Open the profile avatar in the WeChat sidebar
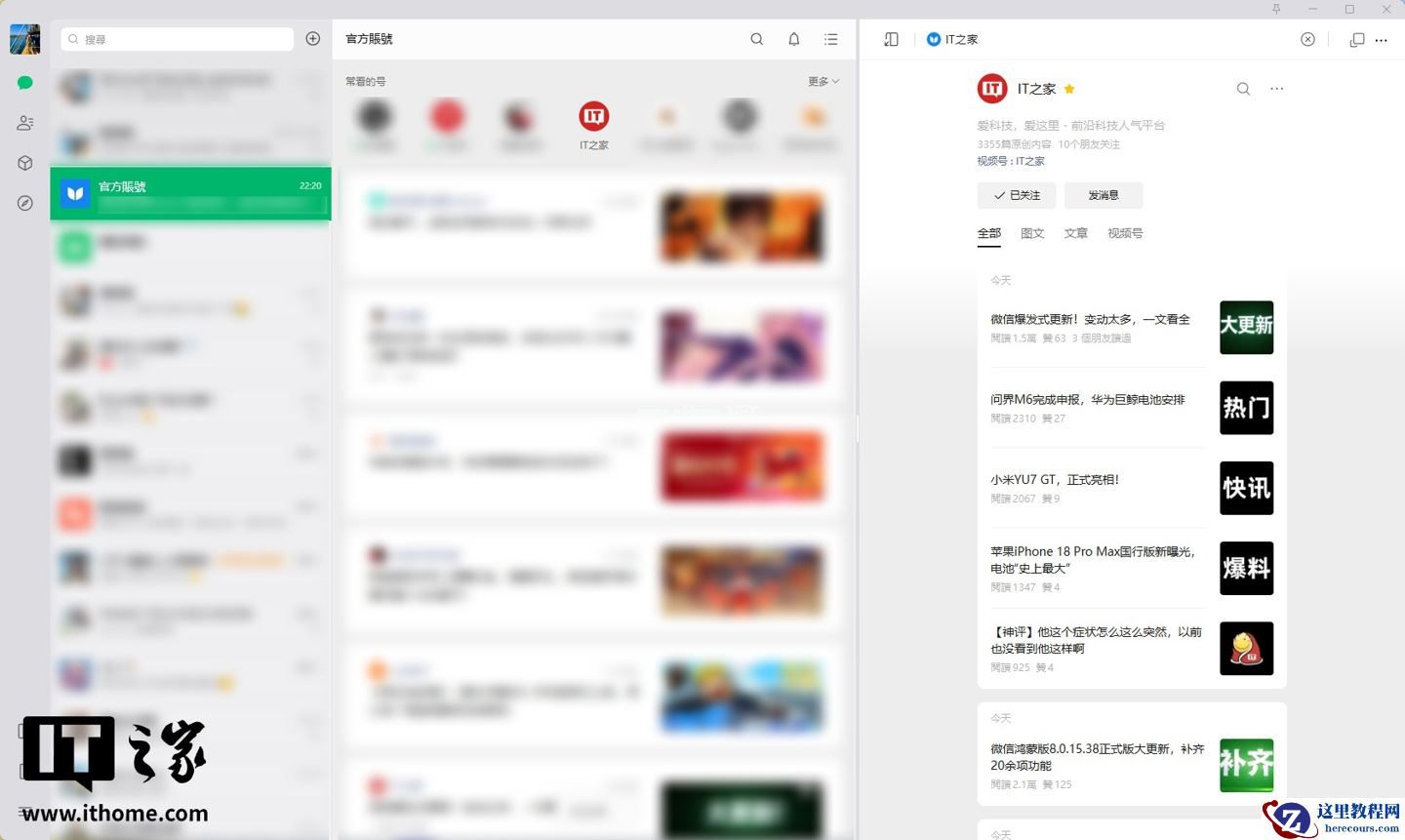The height and width of the screenshot is (840, 1405). [x=24, y=39]
